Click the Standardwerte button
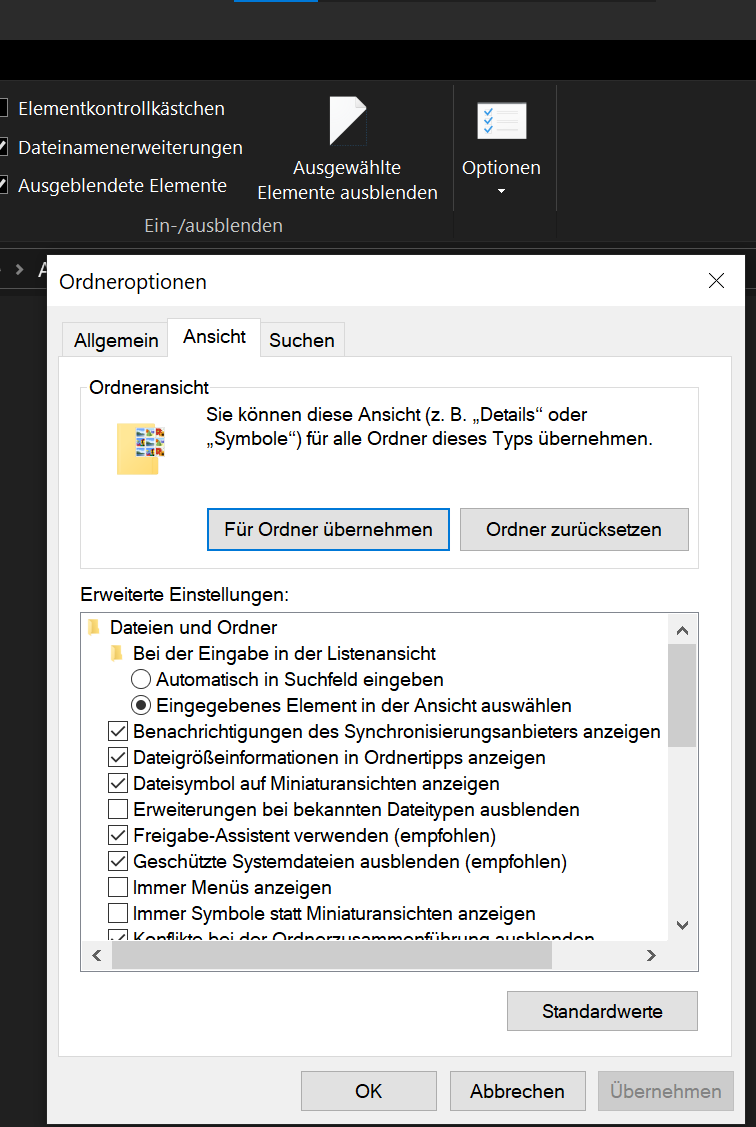The height and width of the screenshot is (1127, 756). click(602, 1011)
